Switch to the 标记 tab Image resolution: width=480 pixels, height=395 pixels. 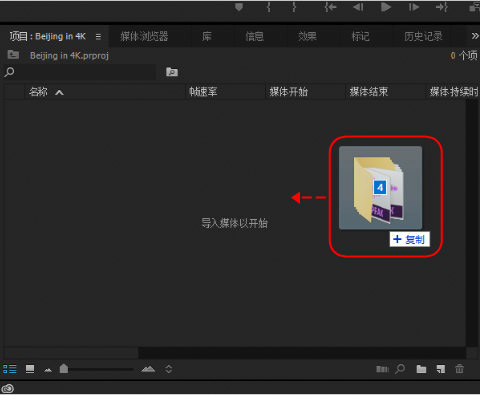tap(360, 36)
